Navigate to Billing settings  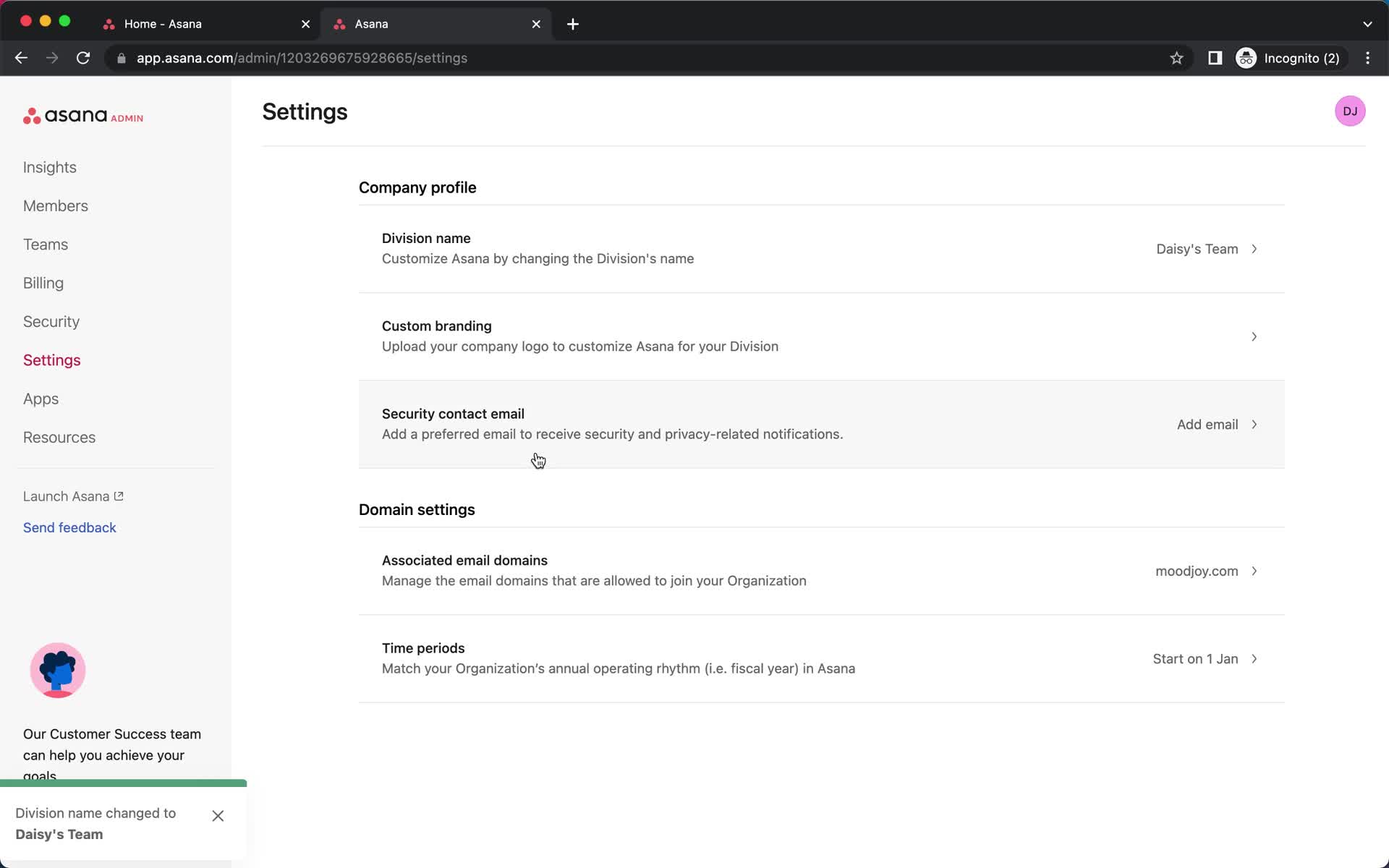43,282
